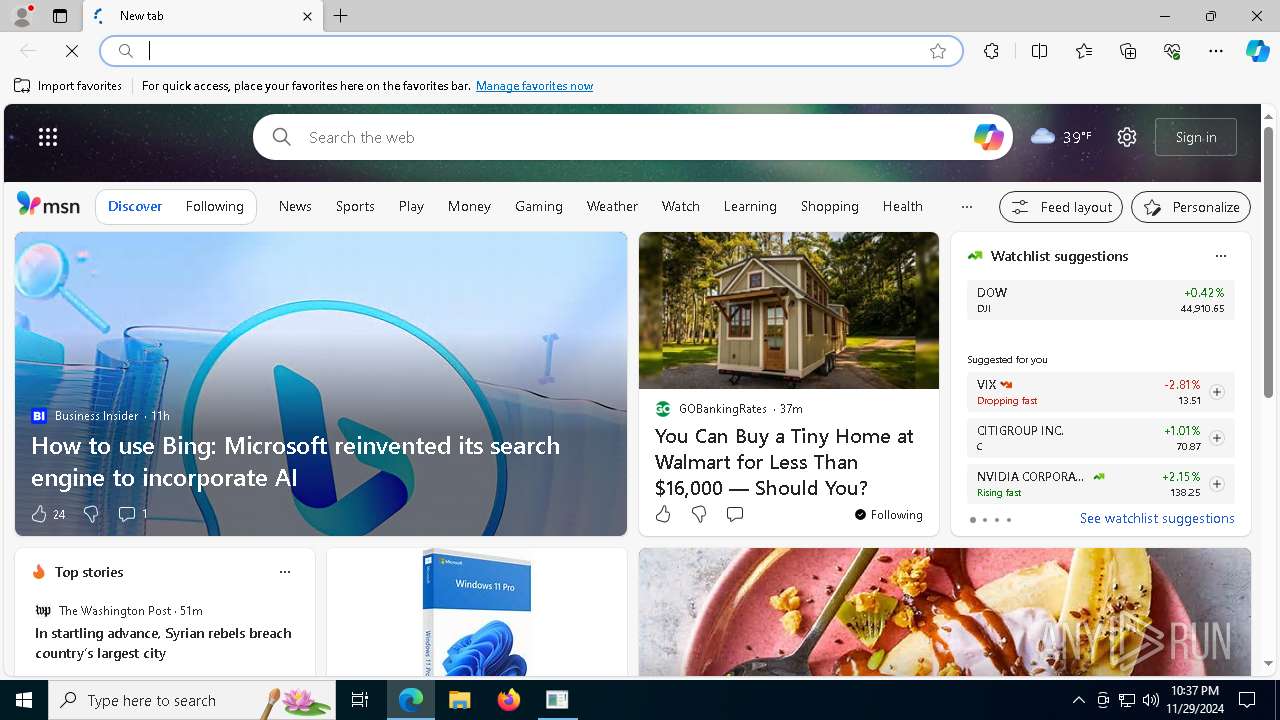Image resolution: width=1280 pixels, height=720 pixels.
Task: Open the weather 39°F widget
Action: pos(1061,137)
